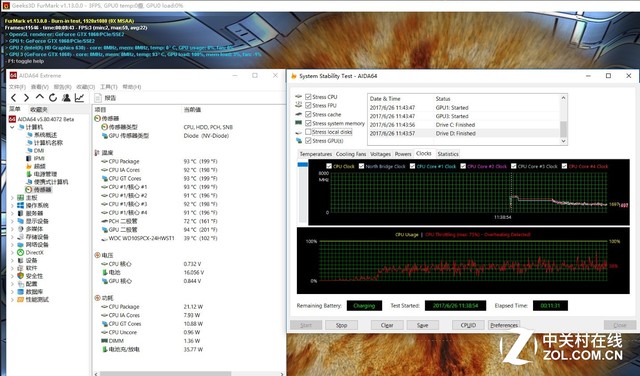Viewport: 640px width, 376px height.
Task: Open the 收藏夹 favorites tab
Action: click(x=38, y=109)
